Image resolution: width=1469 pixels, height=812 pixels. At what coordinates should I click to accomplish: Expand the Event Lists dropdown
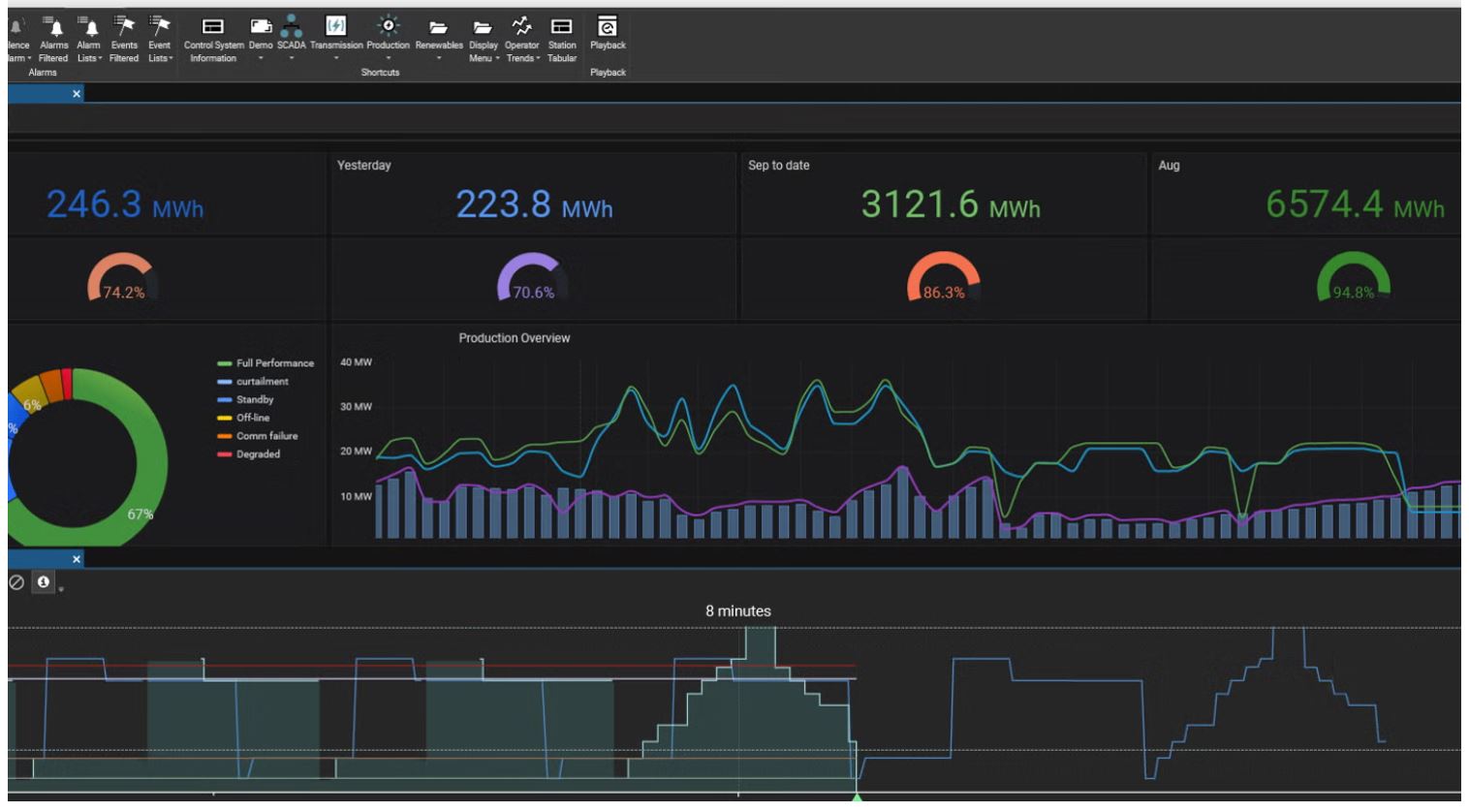(160, 52)
